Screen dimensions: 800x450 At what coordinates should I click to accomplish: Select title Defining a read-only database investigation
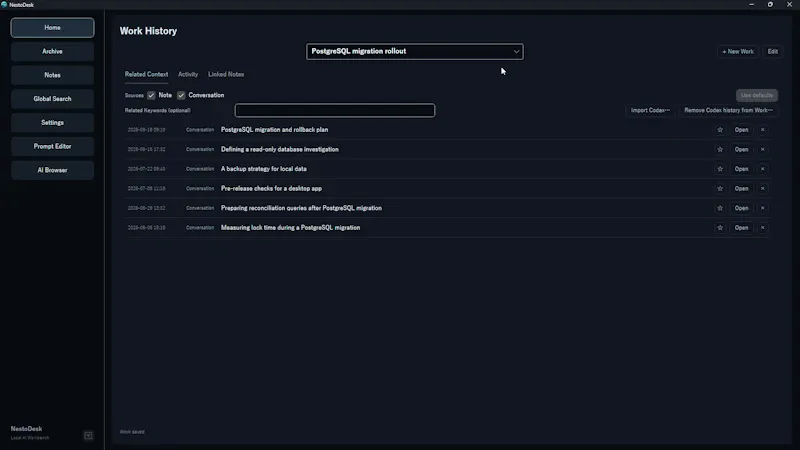point(280,149)
